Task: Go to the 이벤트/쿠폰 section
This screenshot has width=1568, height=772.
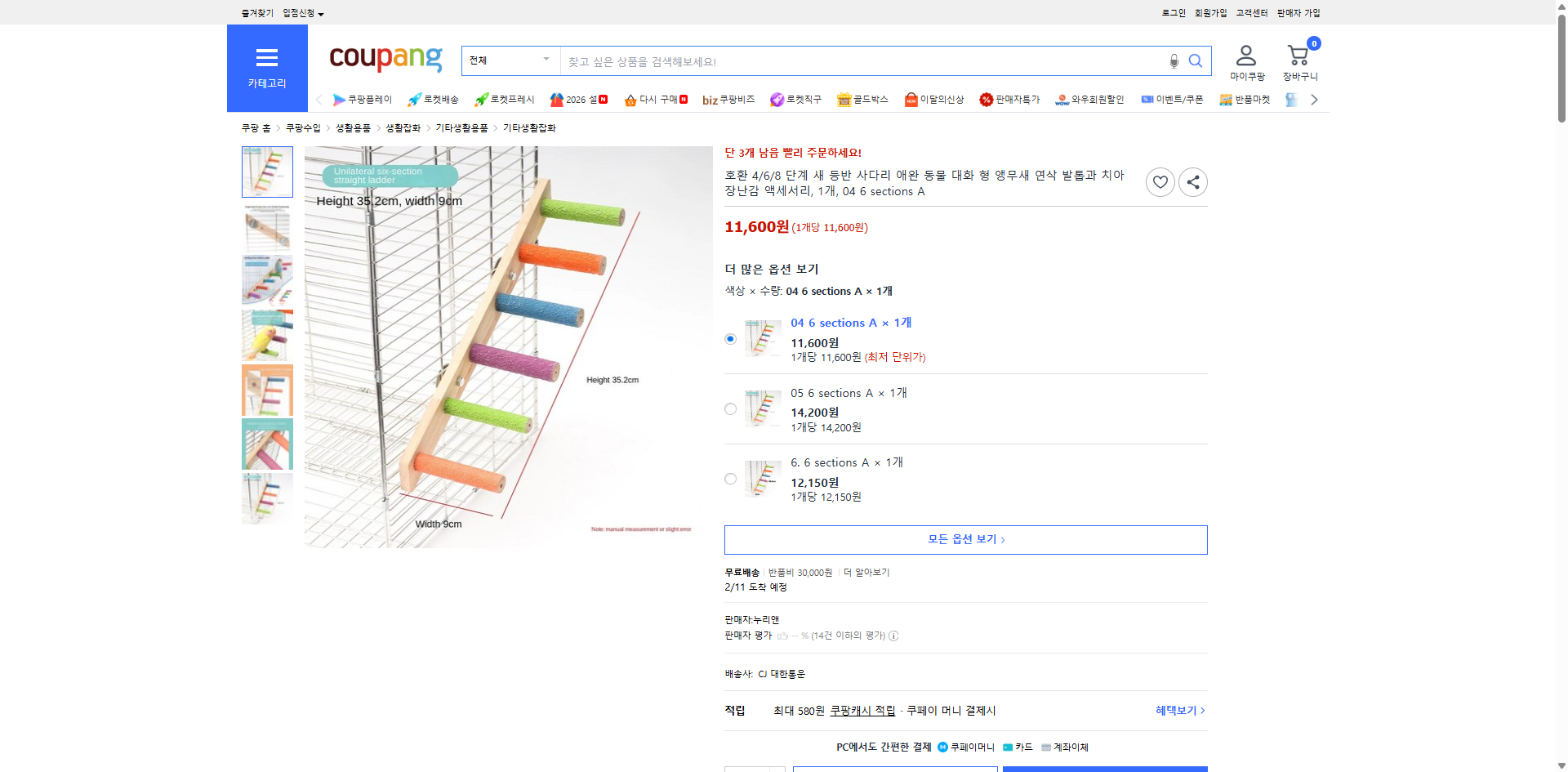Action: coord(1178,99)
